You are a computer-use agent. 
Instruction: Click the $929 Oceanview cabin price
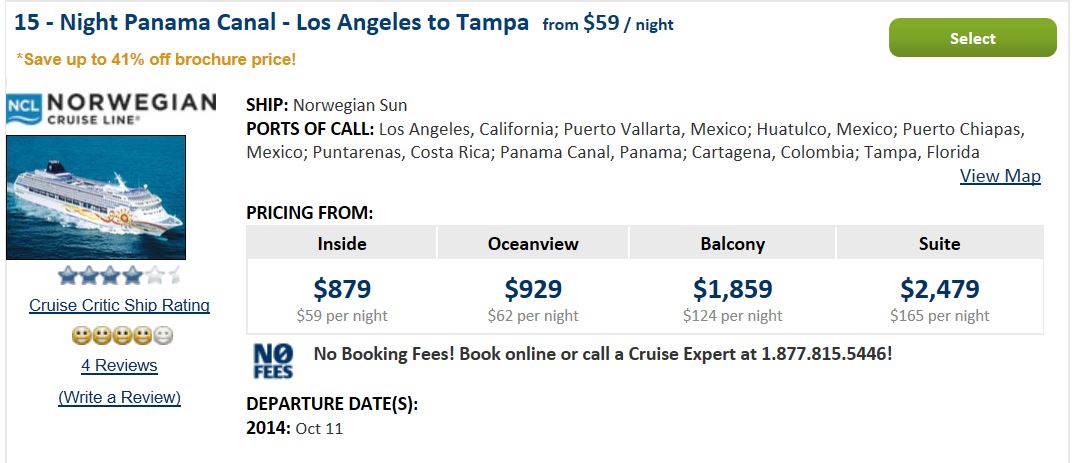coord(533,289)
